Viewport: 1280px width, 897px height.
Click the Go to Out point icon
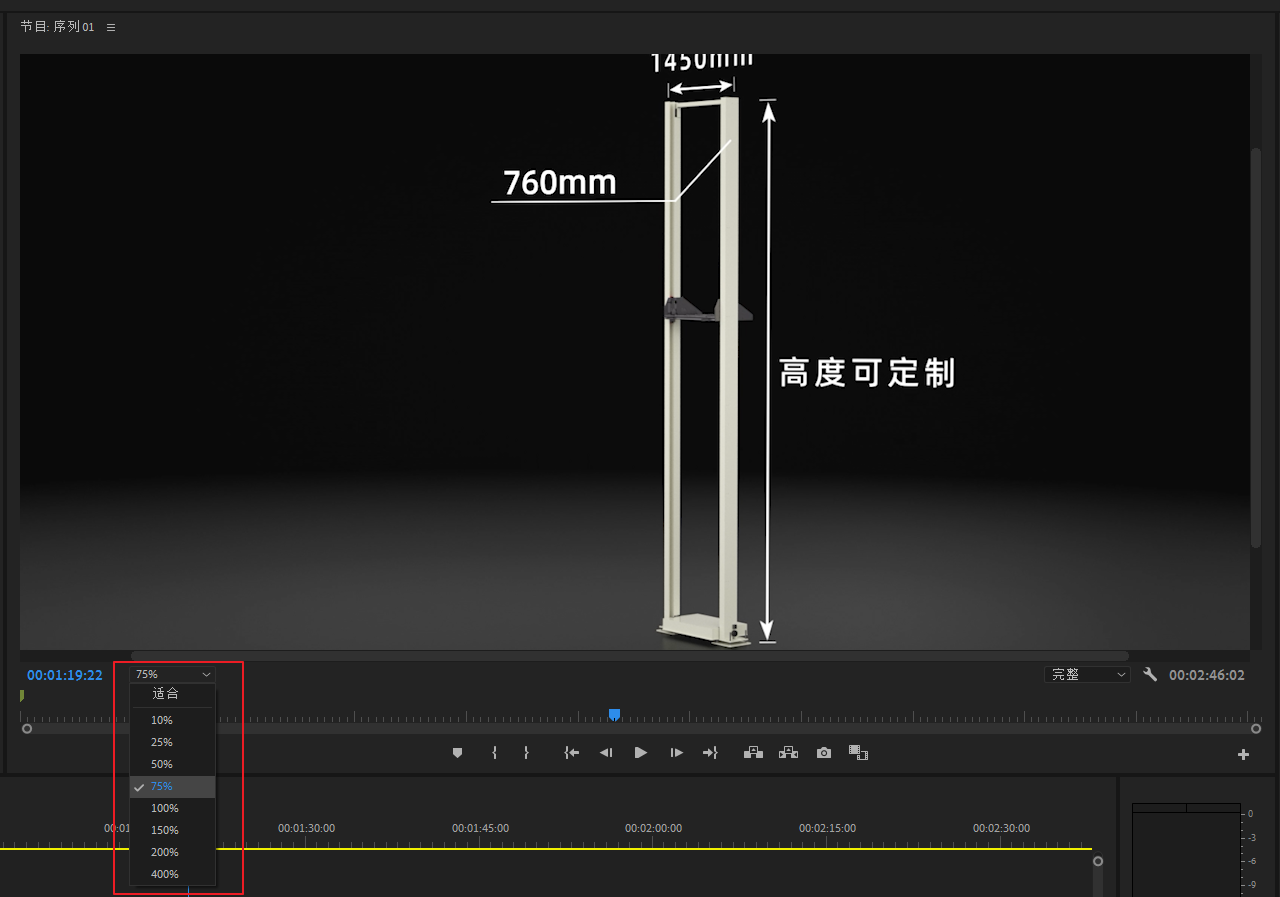[710, 753]
